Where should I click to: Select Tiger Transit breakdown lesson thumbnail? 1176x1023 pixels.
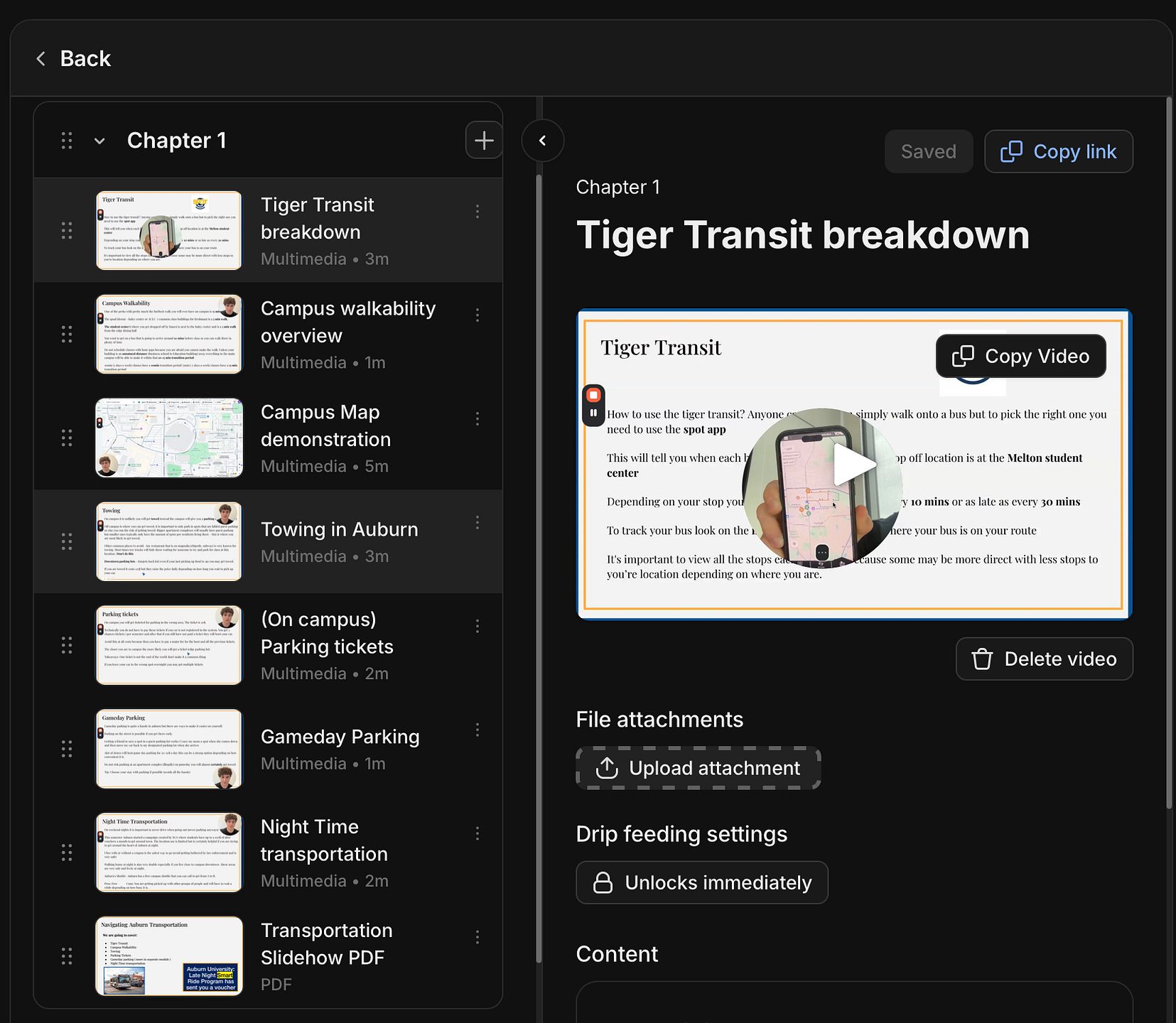coord(169,230)
